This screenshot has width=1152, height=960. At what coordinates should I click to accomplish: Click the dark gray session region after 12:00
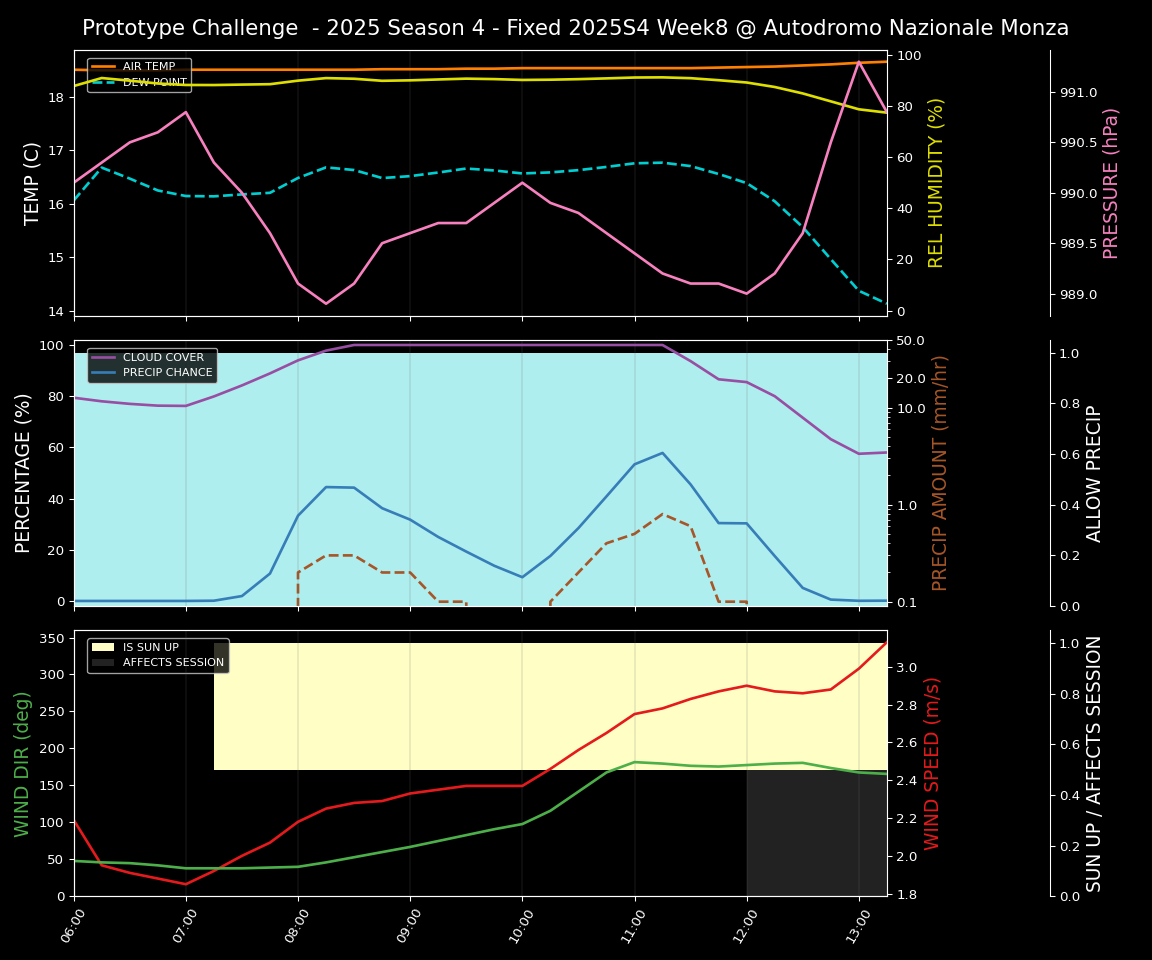pyautogui.click(x=816, y=833)
